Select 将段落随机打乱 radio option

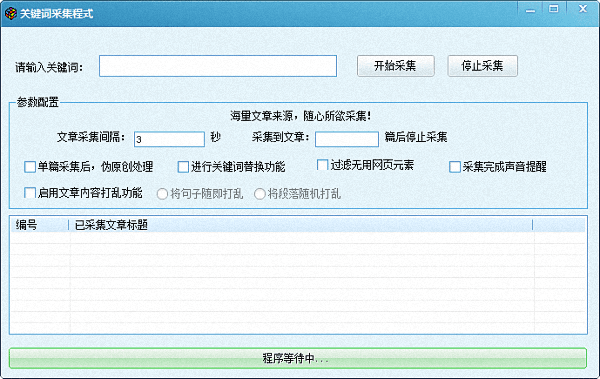click(260, 194)
